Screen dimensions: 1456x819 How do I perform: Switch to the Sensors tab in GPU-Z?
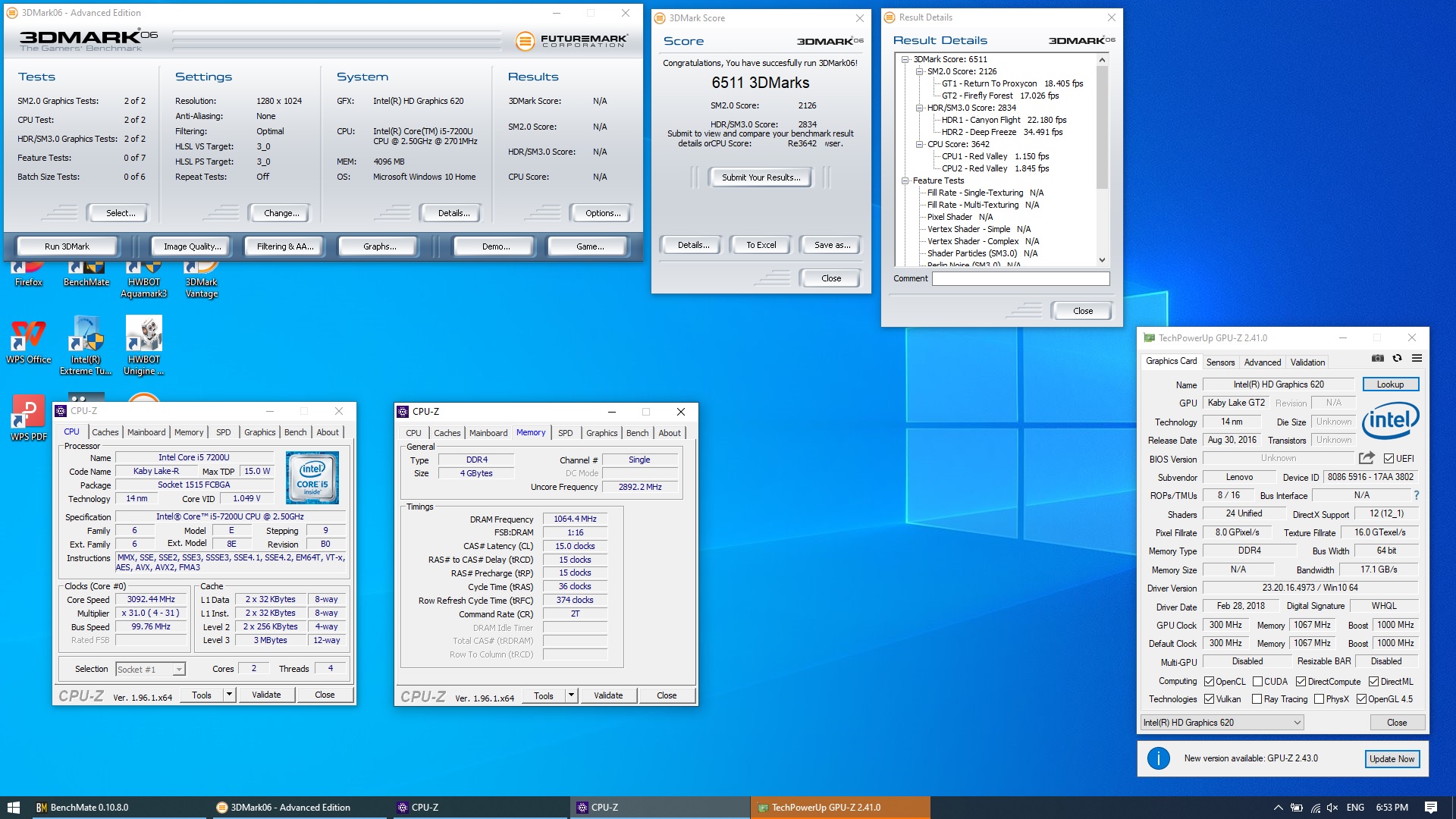click(1220, 362)
